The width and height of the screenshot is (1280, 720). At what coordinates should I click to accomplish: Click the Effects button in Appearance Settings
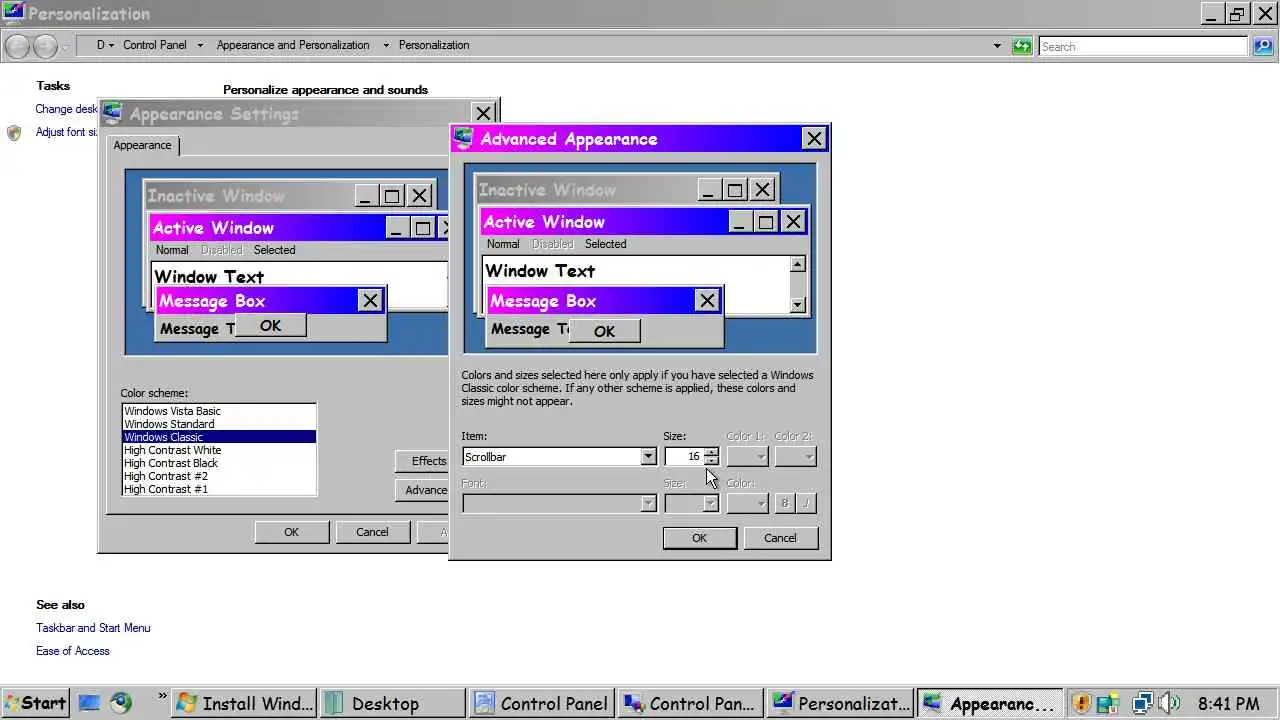pyautogui.click(x=423, y=461)
